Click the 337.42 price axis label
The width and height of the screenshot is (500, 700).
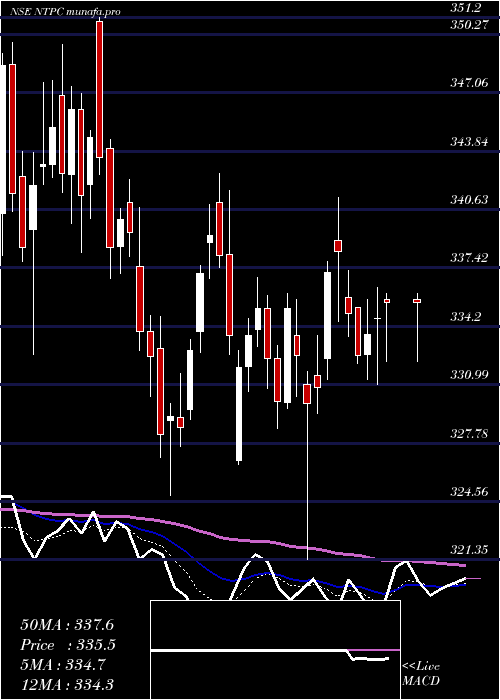[469, 258]
